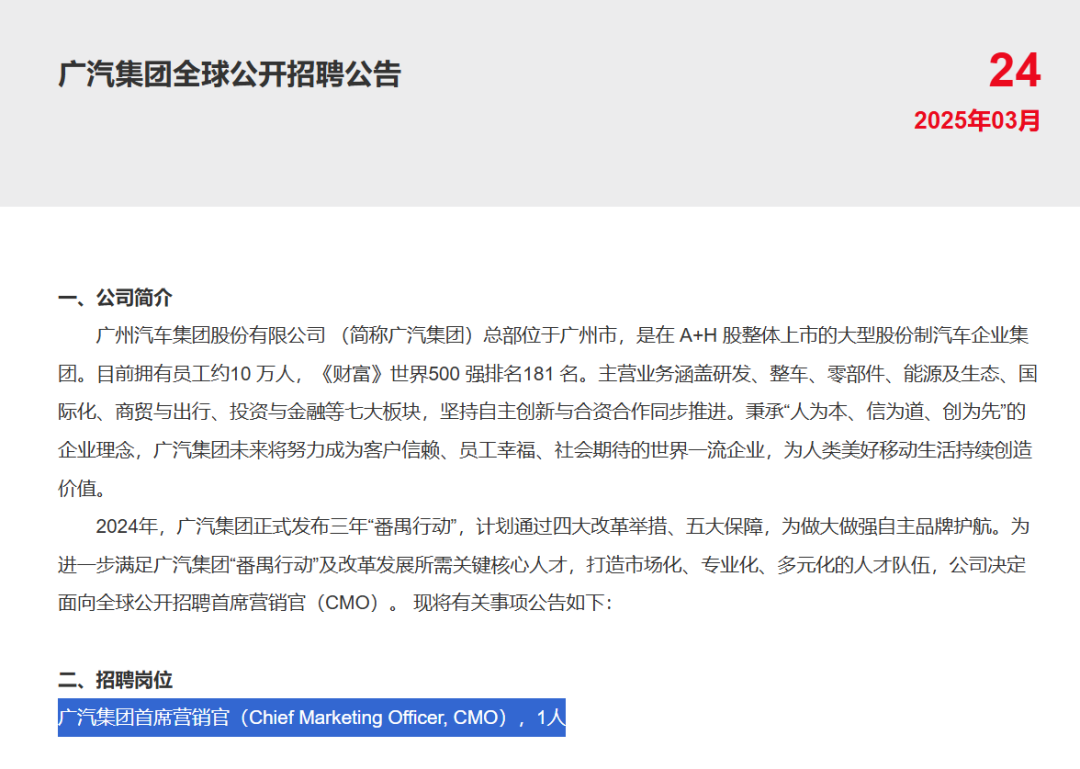Click the red date number 24
Screen dimensions: 1080x769
tap(1014, 71)
